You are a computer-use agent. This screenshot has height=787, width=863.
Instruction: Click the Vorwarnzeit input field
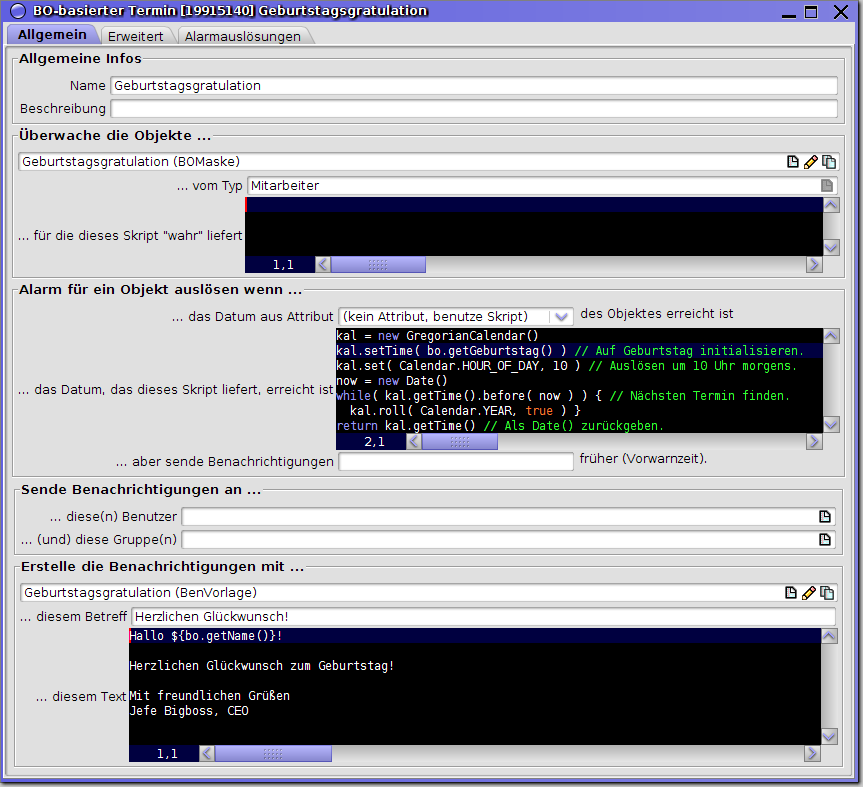456,462
